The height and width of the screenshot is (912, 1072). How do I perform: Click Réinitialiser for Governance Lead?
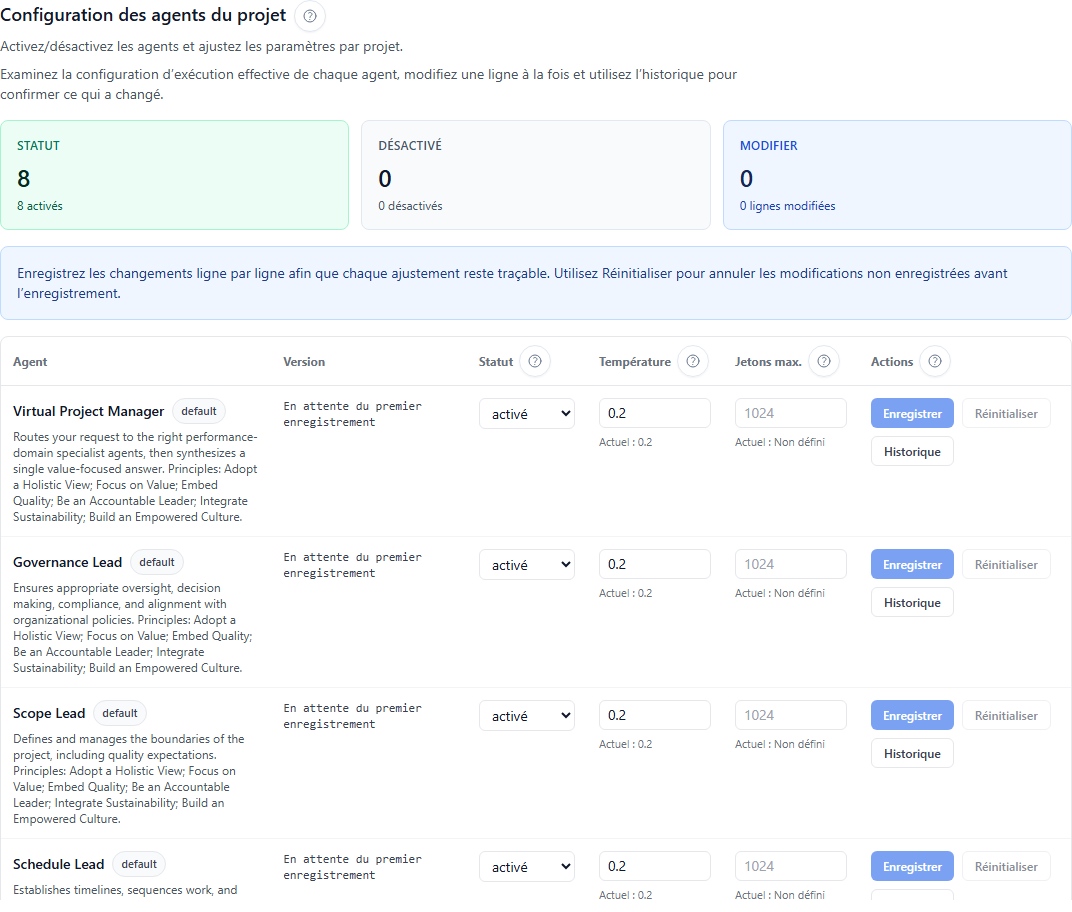pyautogui.click(x=1006, y=564)
